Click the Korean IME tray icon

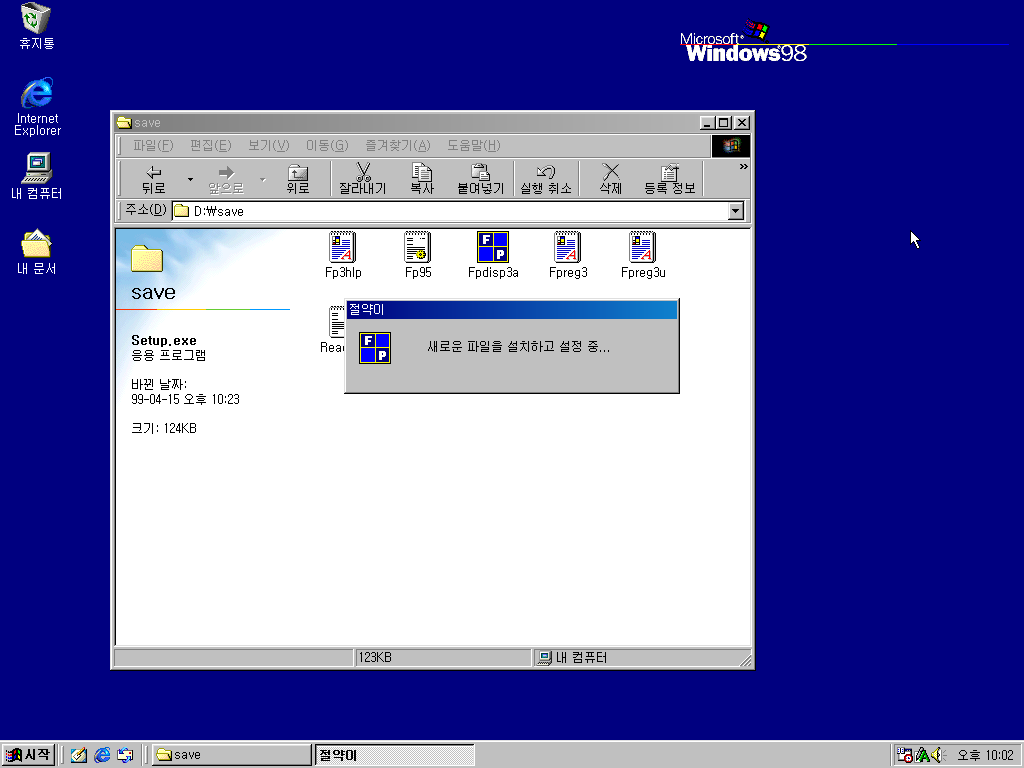pos(922,755)
